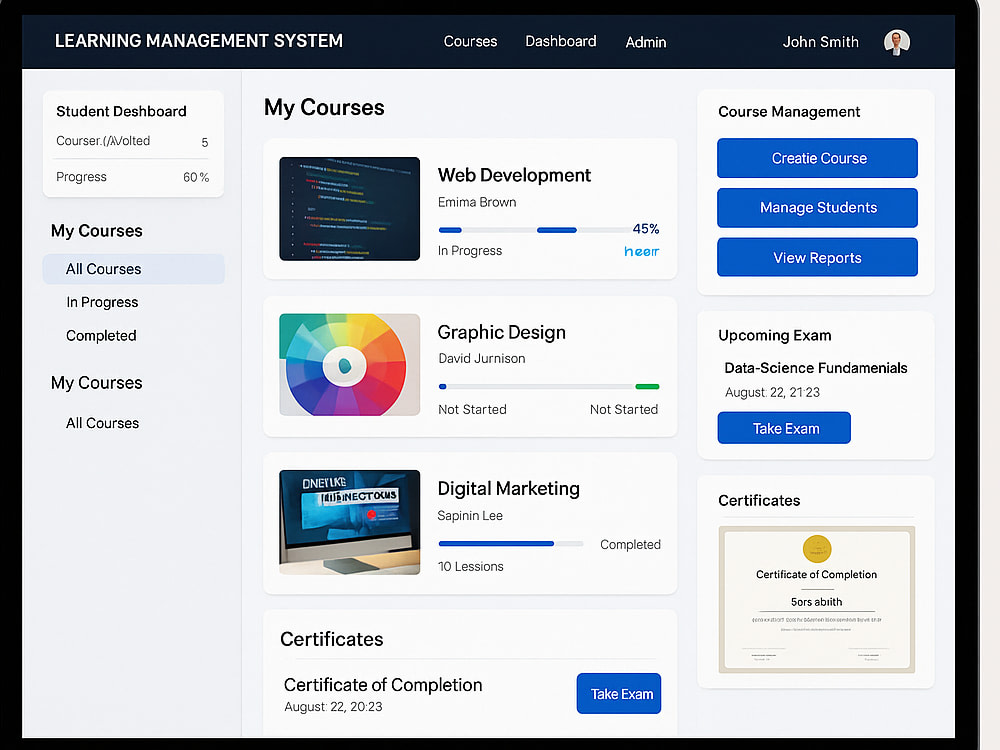Viewport: 1000px width, 750px height.
Task: Click the 'August: 22, 20:23' certificate date
Action: [x=333, y=707]
